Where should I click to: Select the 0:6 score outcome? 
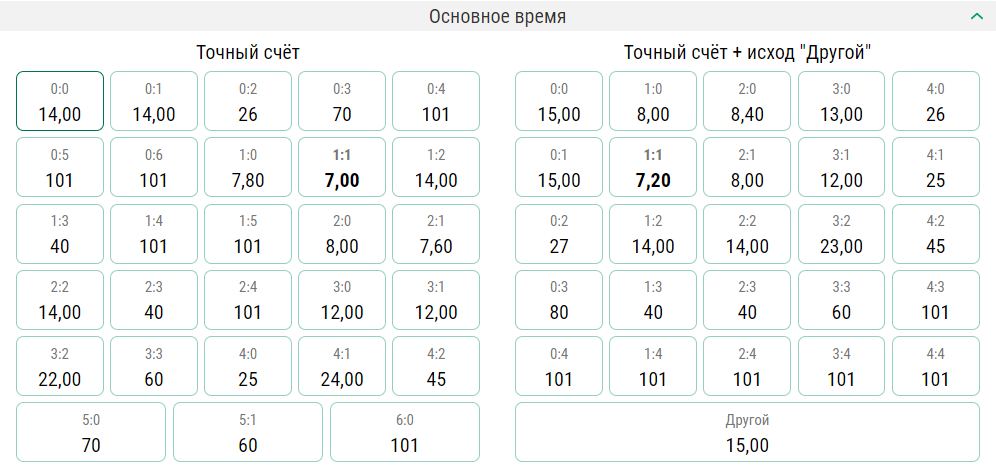[x=154, y=168]
